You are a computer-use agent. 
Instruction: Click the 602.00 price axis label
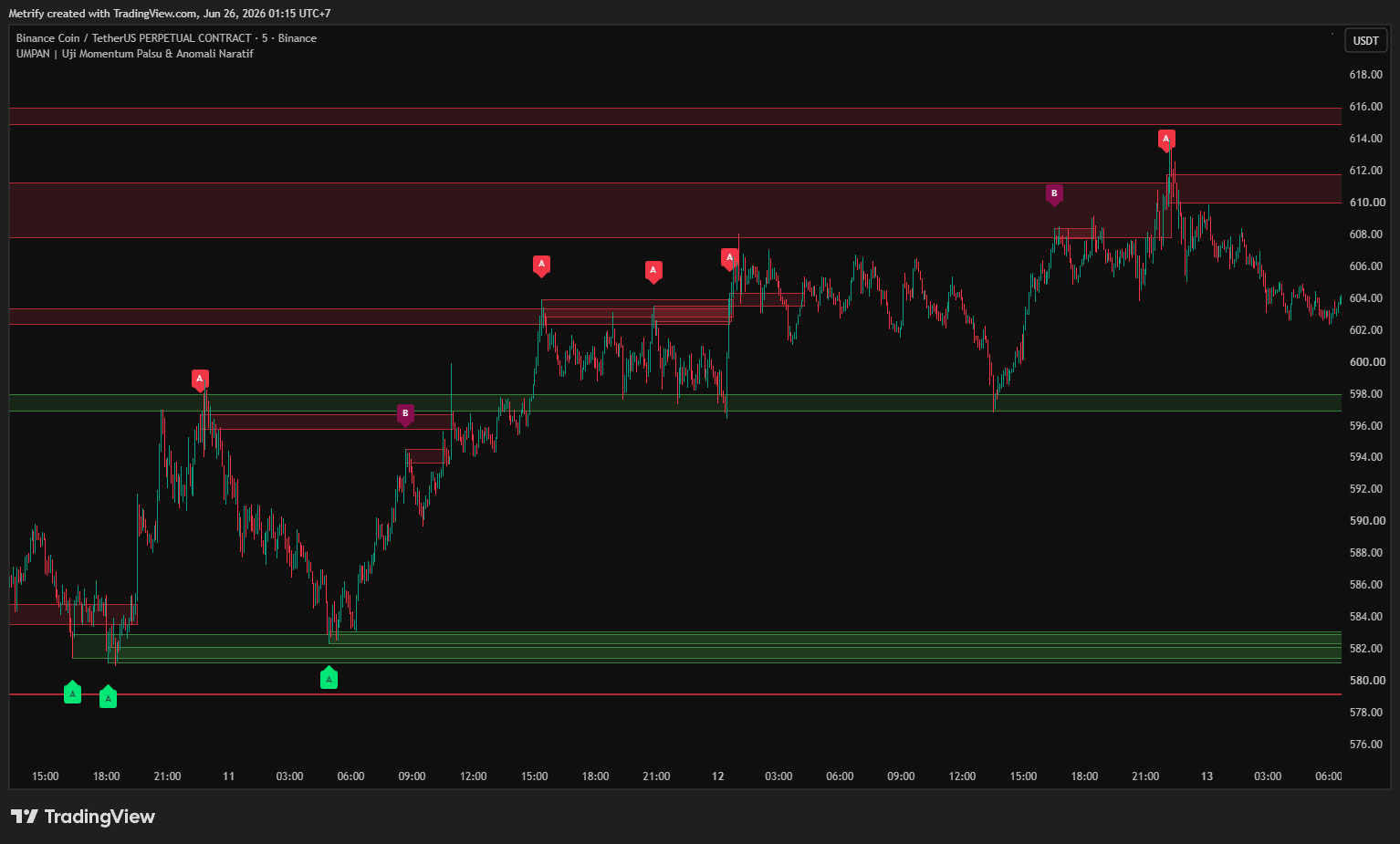point(1366,330)
